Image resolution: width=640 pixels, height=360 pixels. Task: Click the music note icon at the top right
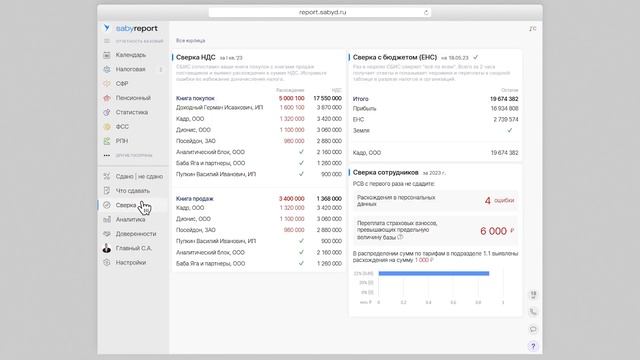pyautogui.click(x=533, y=29)
